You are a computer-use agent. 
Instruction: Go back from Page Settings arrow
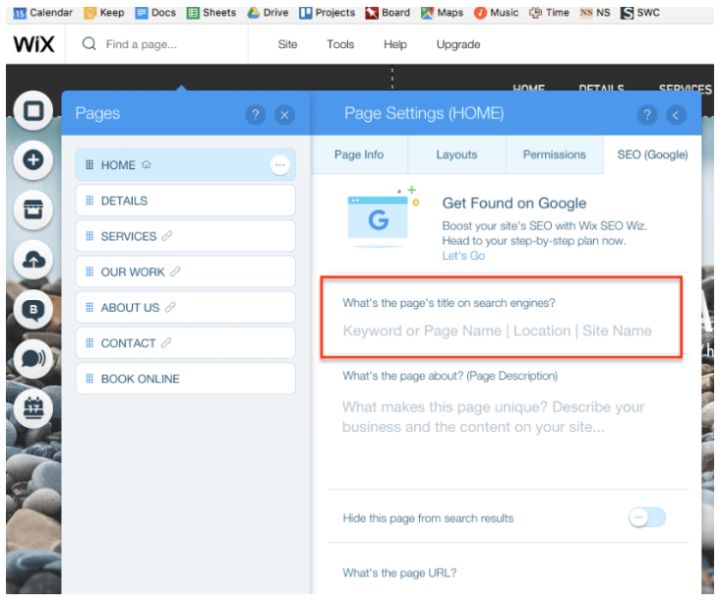676,114
